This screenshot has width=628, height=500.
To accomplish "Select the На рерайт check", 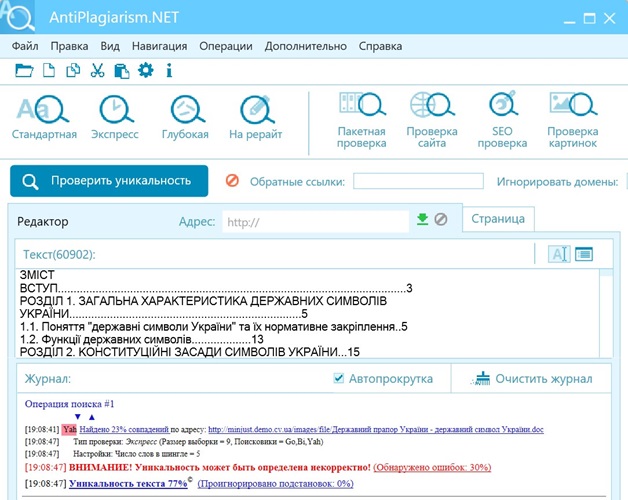I will pyautogui.click(x=256, y=117).
